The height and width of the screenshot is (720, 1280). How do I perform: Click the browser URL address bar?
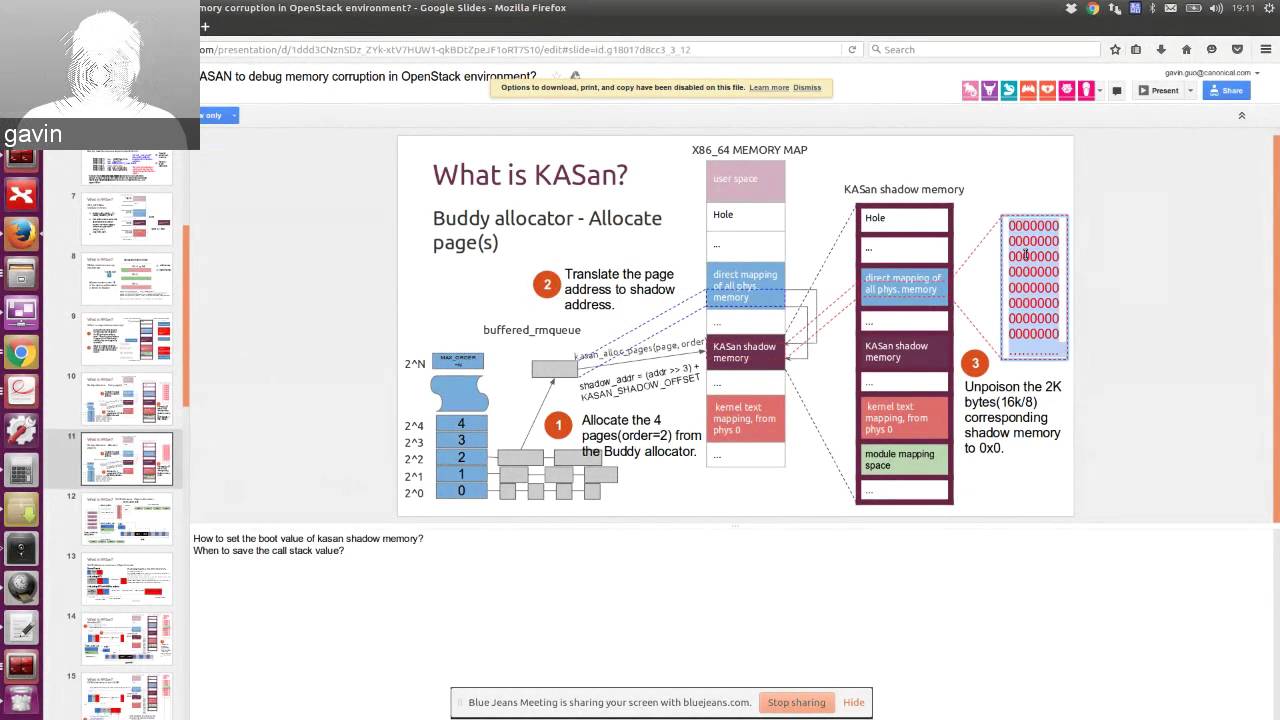pyautogui.click(x=520, y=49)
